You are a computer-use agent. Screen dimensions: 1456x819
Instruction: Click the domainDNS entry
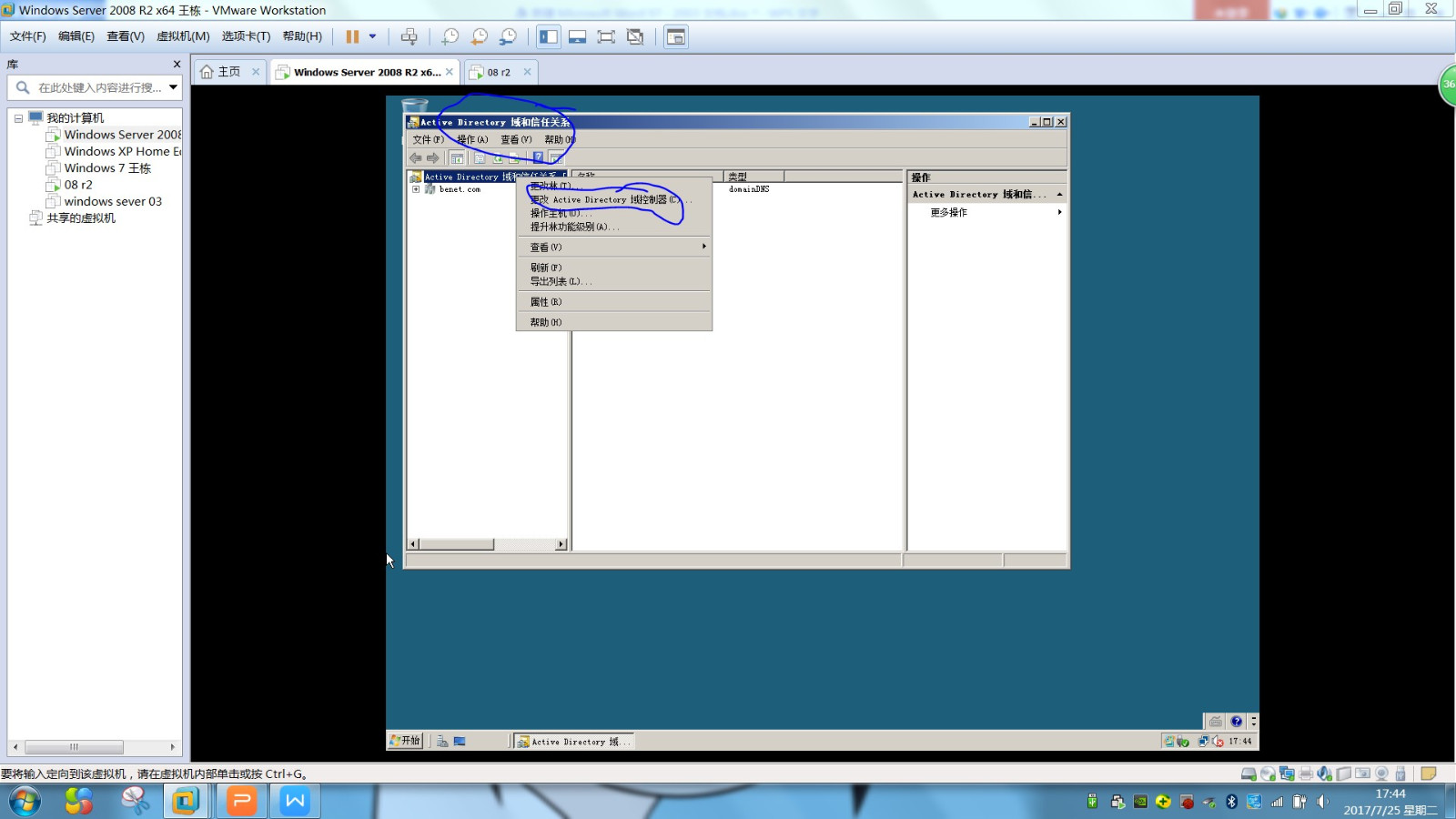[x=749, y=189]
